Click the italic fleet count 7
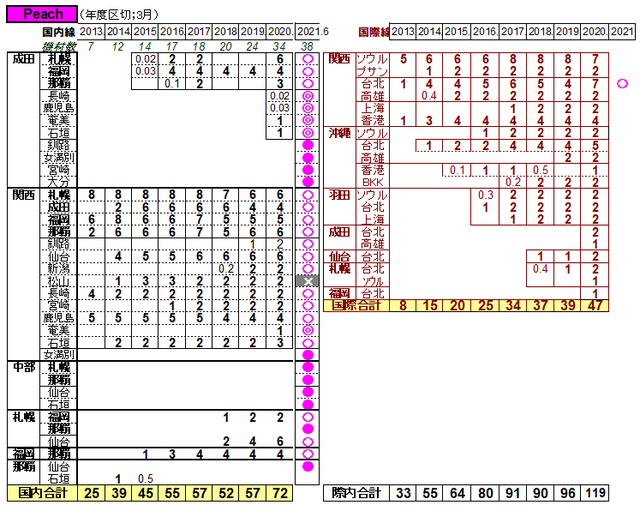640x511 pixels. click(x=91, y=47)
